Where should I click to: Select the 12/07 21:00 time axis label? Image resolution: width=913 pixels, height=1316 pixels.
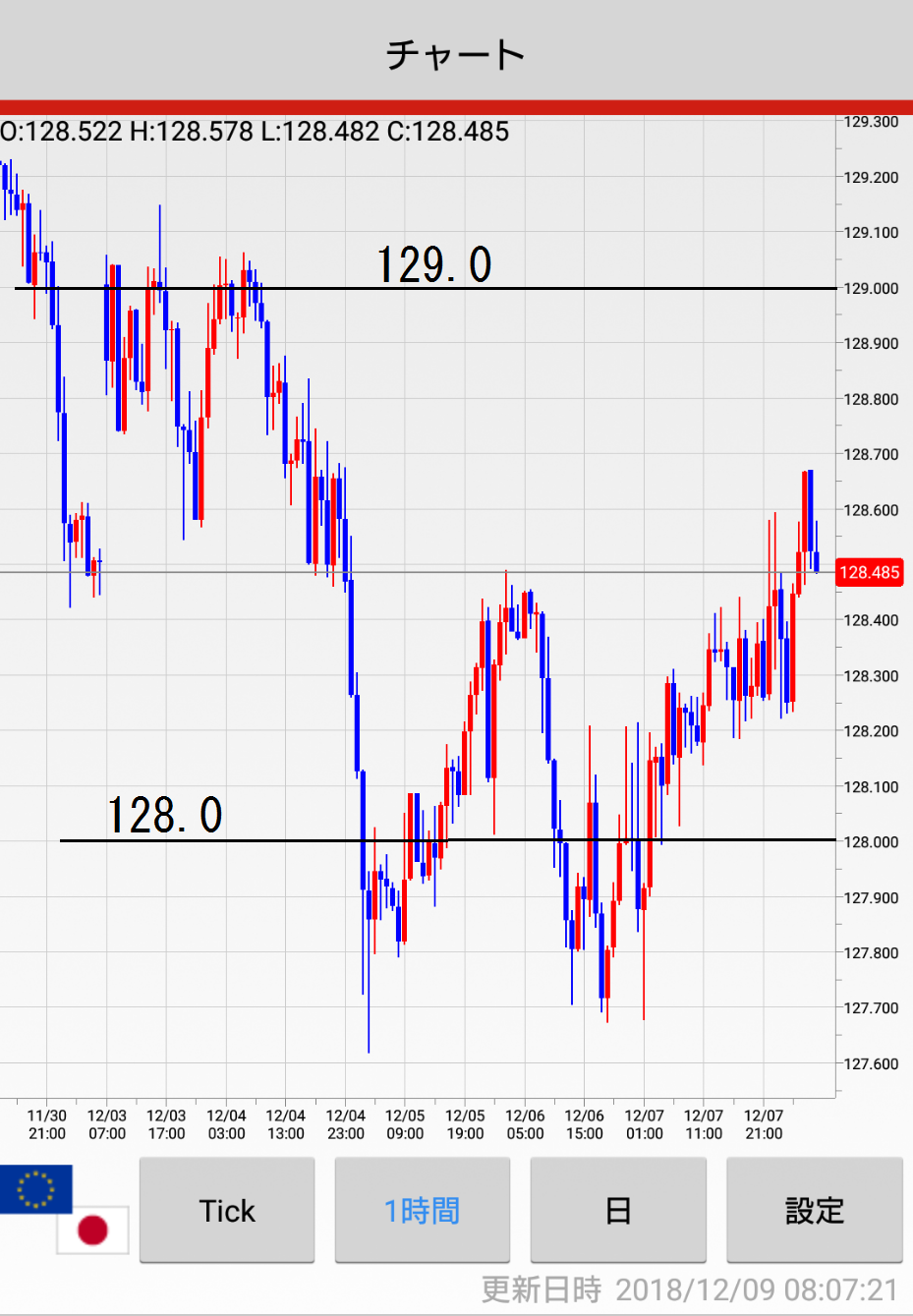[764, 1124]
